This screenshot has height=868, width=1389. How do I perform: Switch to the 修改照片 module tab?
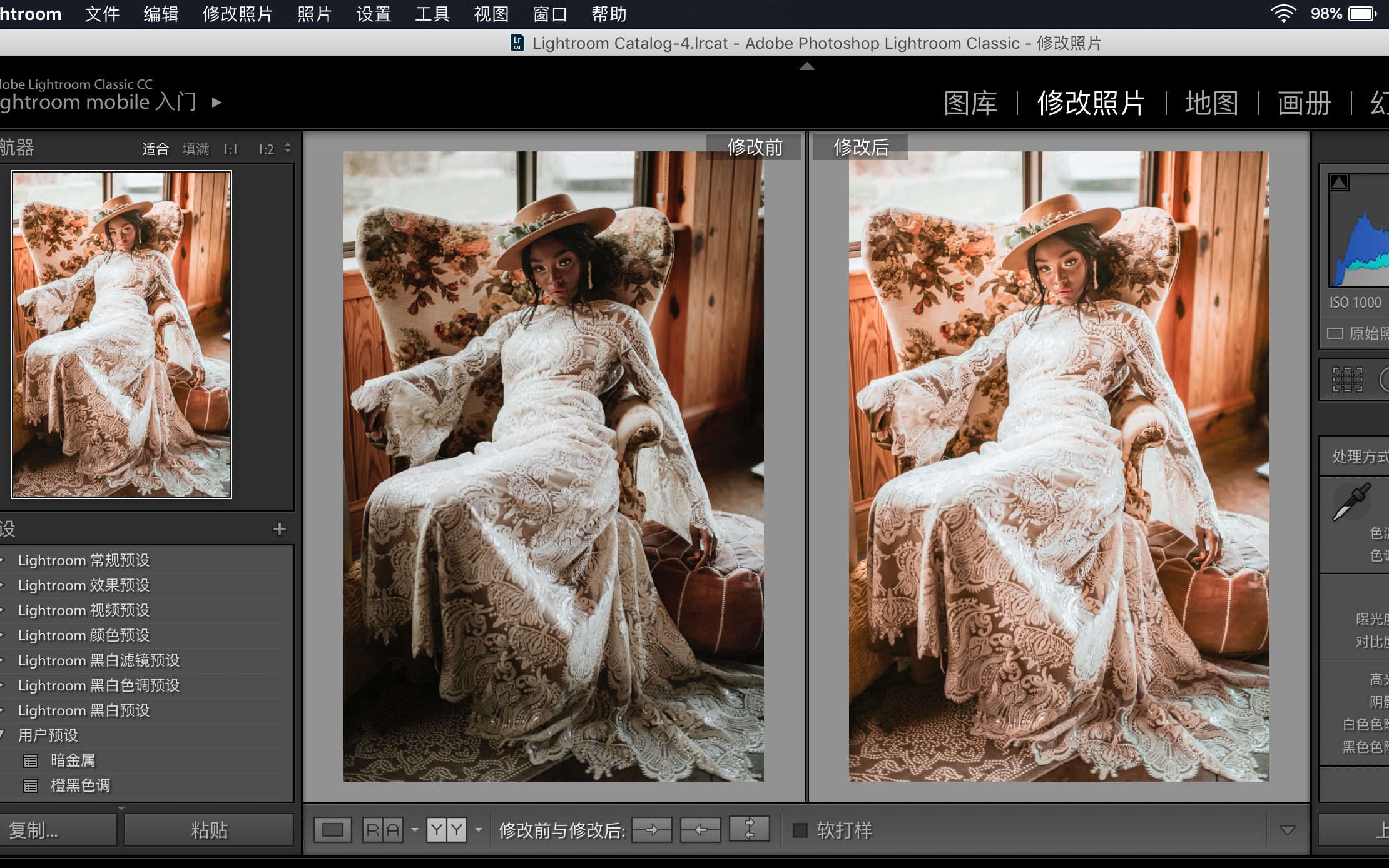click(1091, 103)
